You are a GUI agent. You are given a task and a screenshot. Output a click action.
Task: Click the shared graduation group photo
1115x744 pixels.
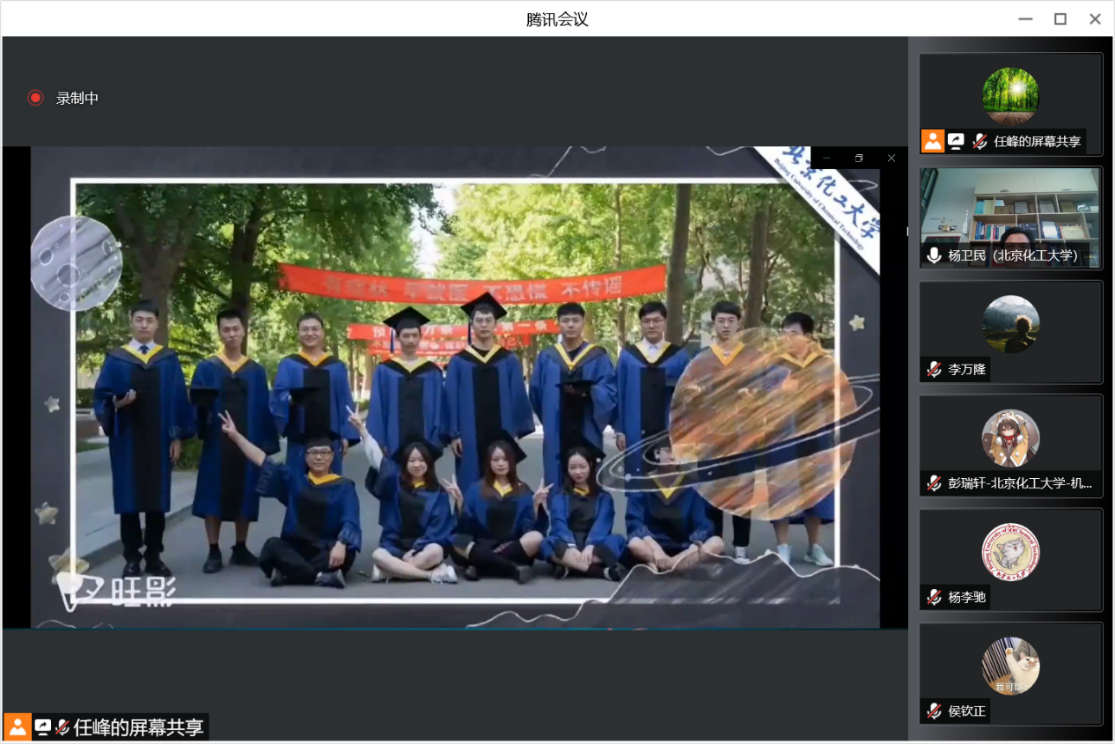[455, 390]
